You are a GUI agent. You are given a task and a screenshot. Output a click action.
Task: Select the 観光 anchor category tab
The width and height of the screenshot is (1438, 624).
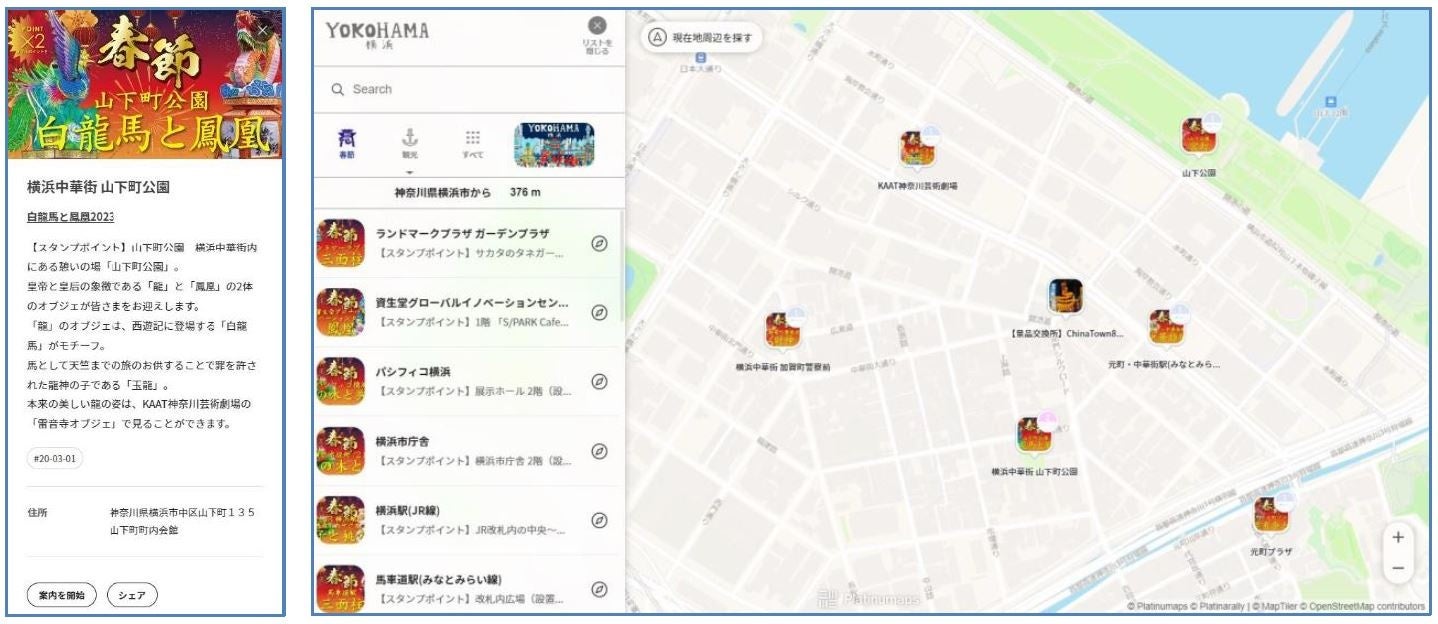pyautogui.click(x=409, y=145)
